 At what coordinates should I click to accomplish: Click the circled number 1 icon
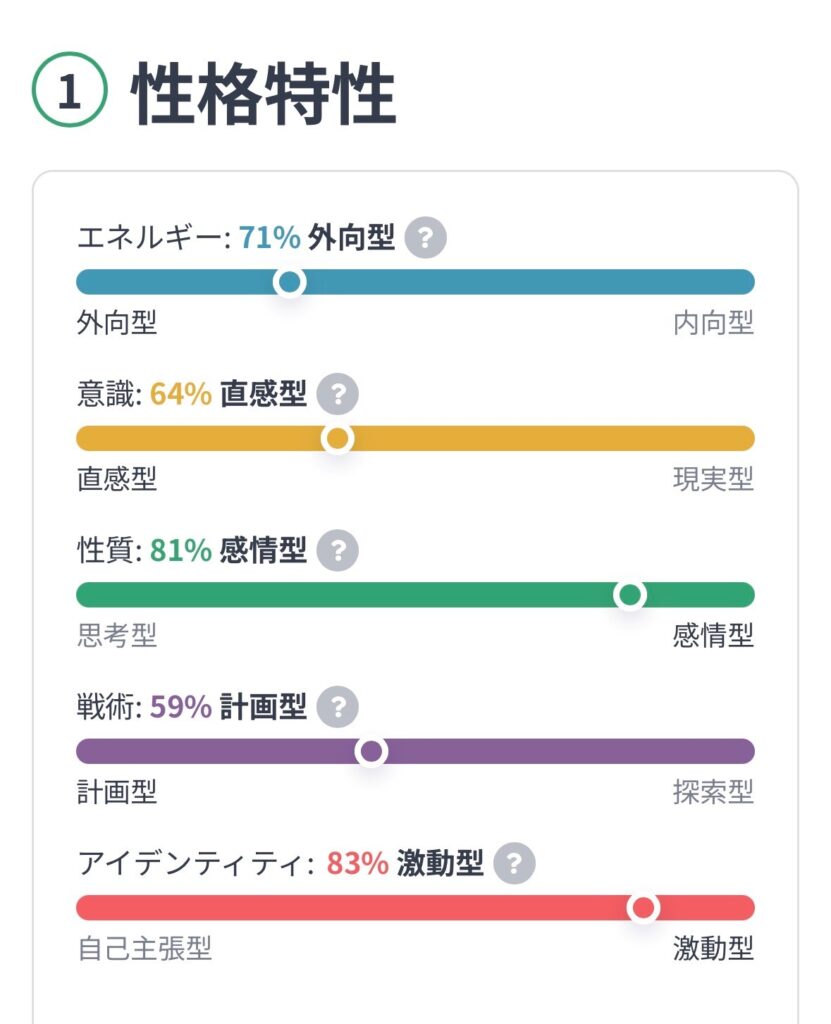point(69,94)
